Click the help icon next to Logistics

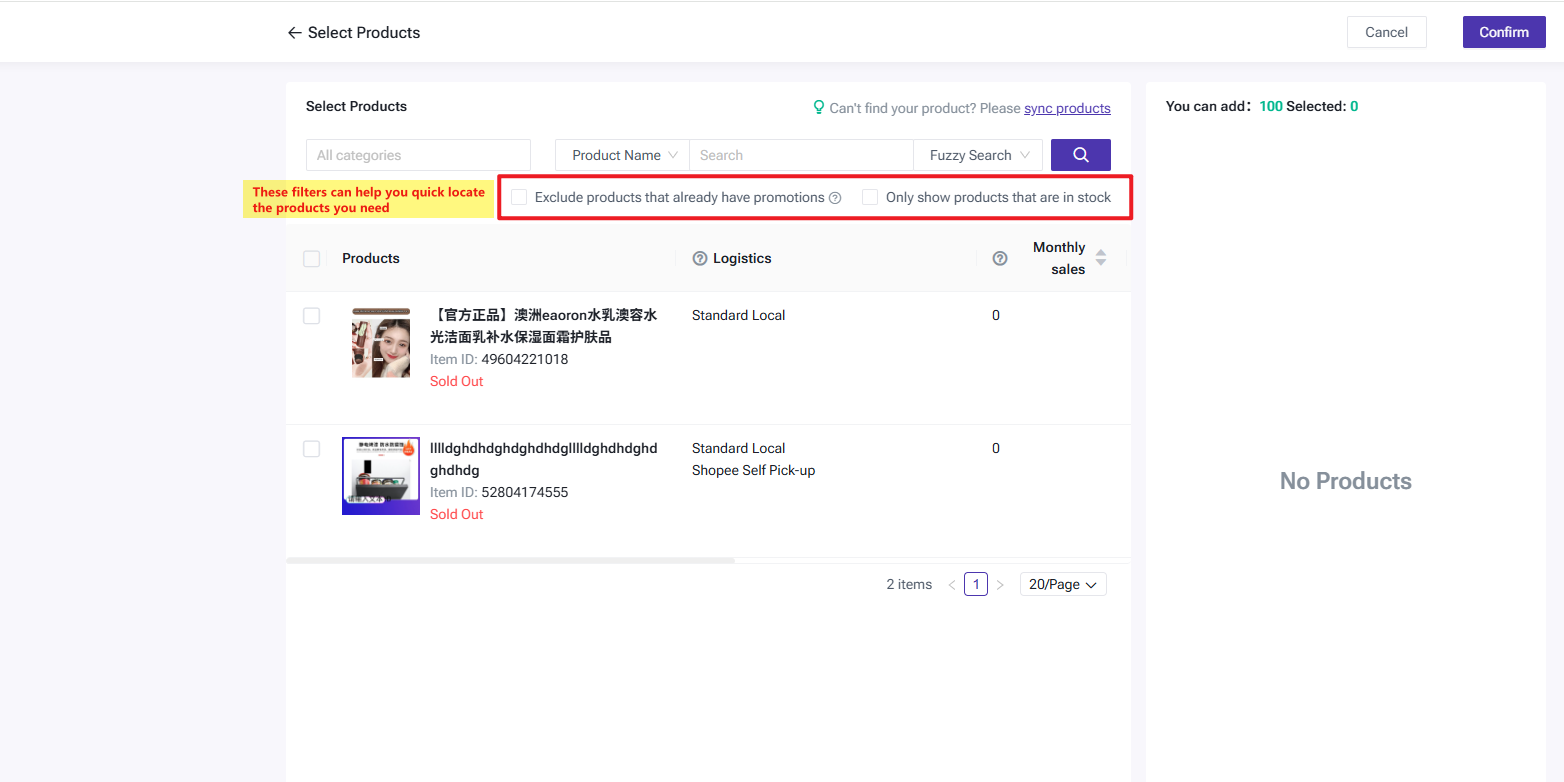point(700,259)
